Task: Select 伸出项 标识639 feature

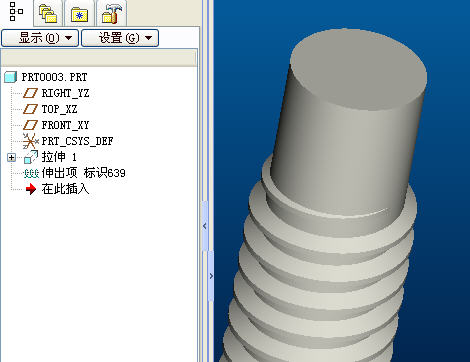Action: [83, 173]
